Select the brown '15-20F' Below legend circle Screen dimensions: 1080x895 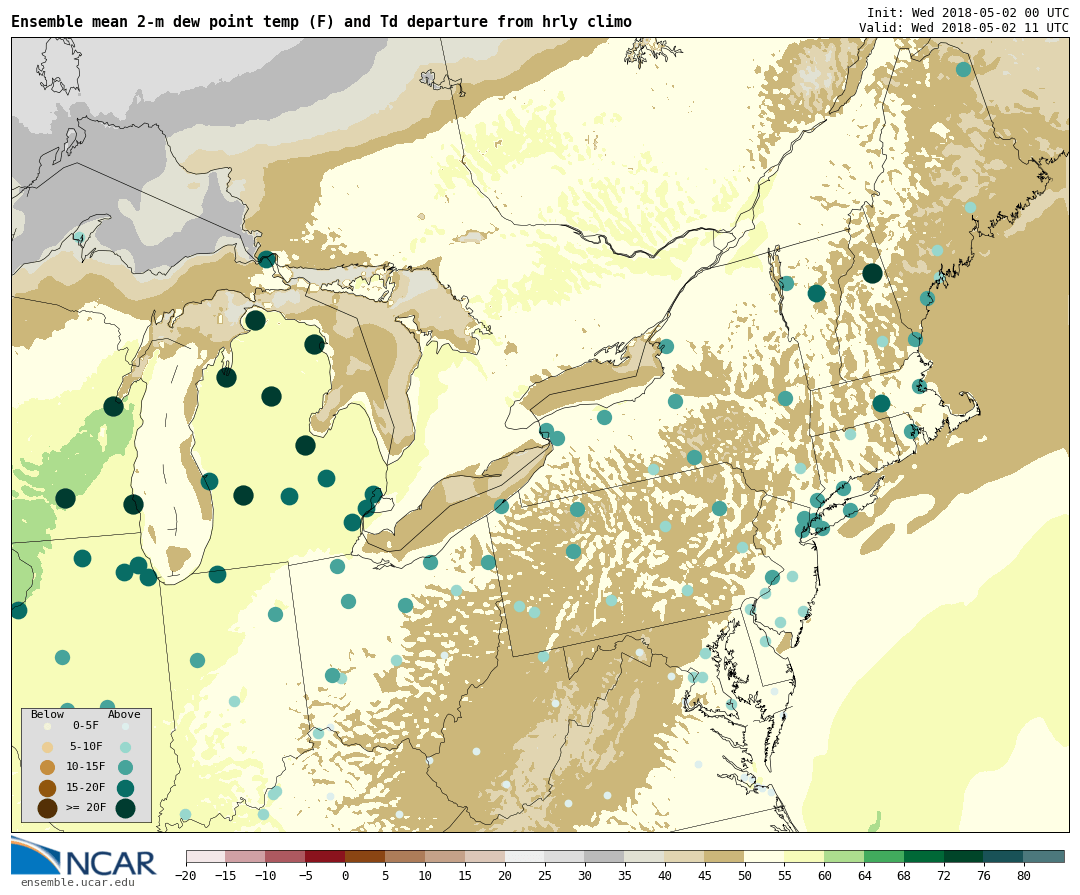click(x=47, y=788)
